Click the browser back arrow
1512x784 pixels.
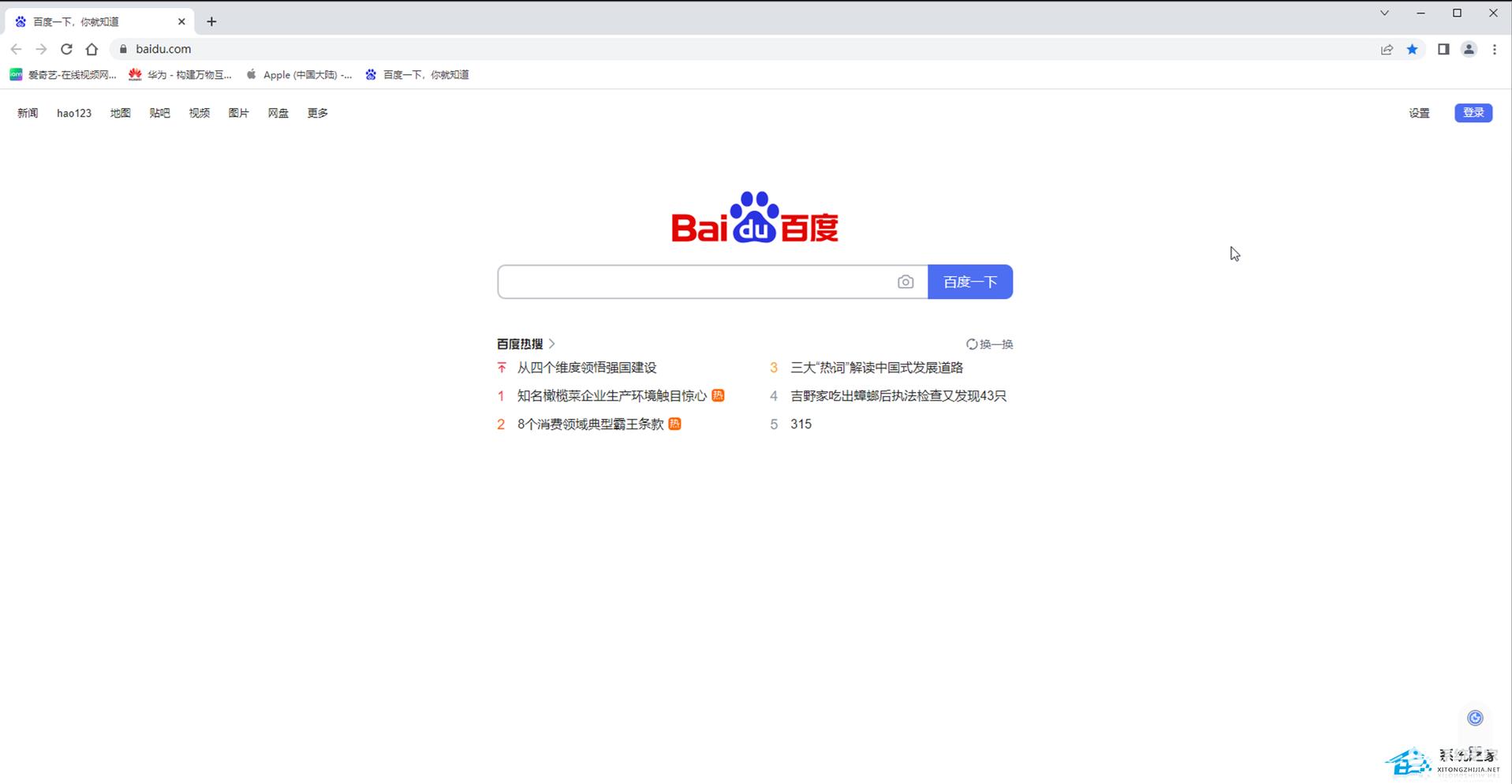[16, 49]
